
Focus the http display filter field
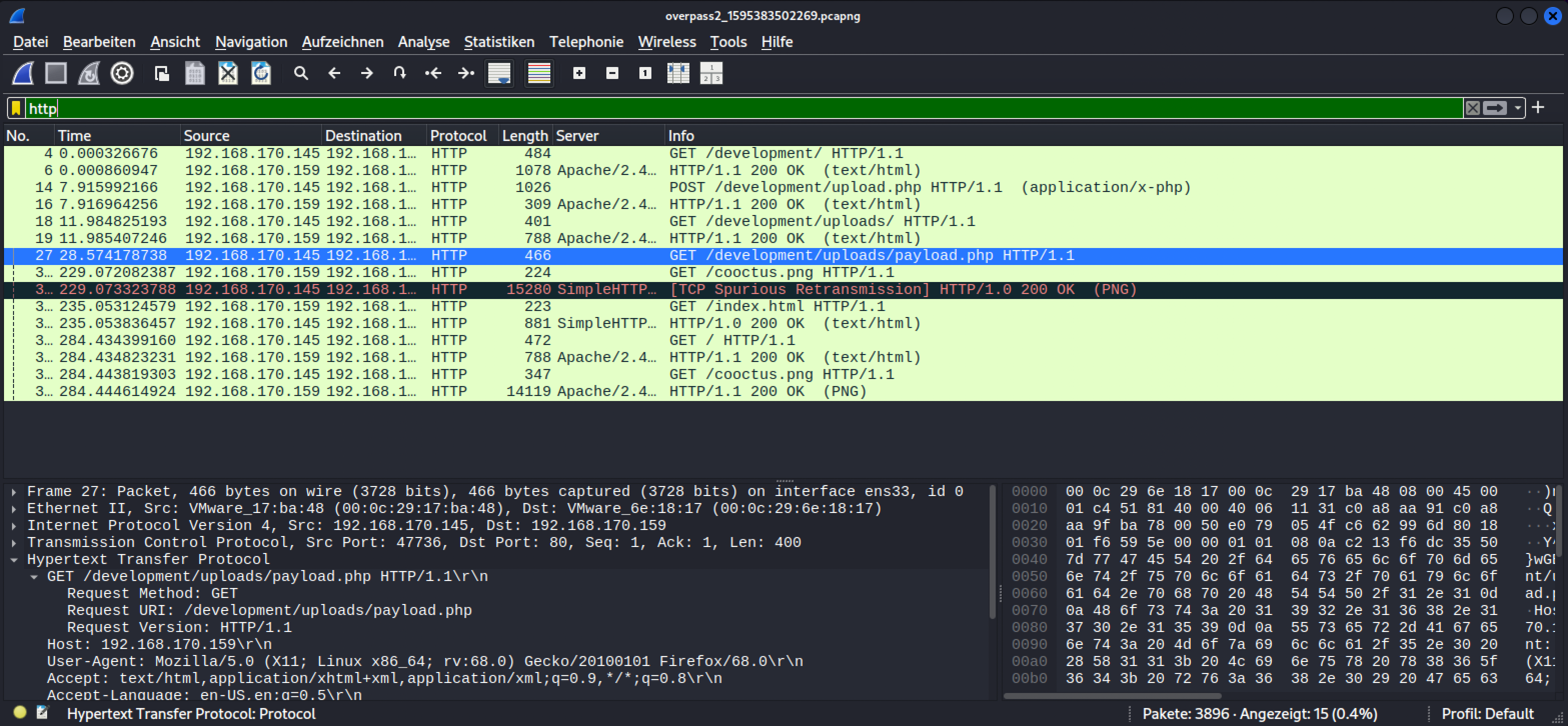743,108
